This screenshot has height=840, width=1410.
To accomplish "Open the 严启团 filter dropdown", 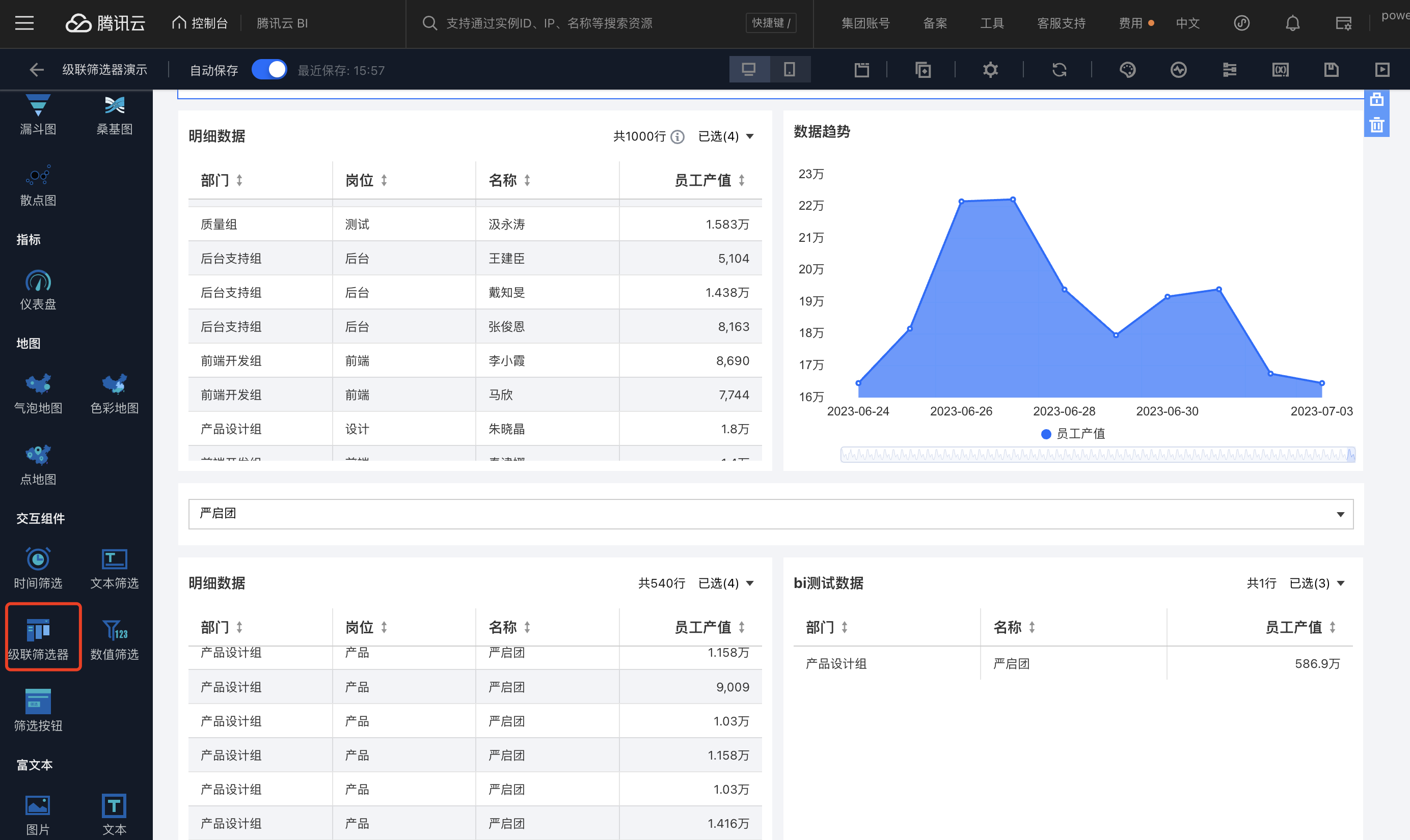I will click(770, 514).
